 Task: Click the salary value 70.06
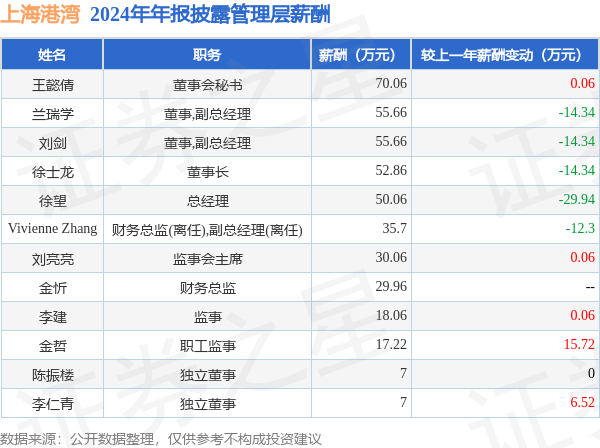391,83
